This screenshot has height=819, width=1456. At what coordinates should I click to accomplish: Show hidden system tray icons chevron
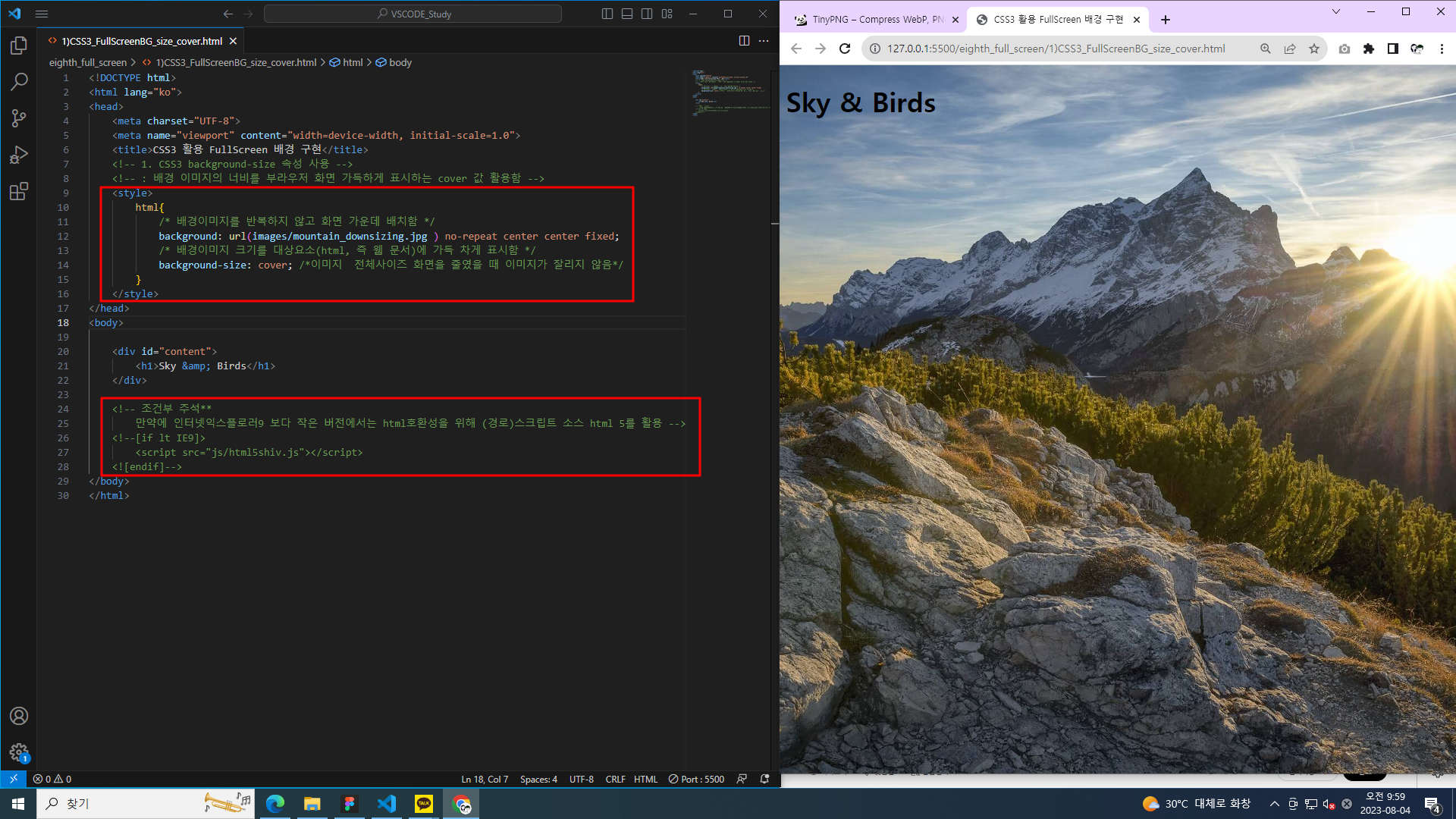[1275, 804]
